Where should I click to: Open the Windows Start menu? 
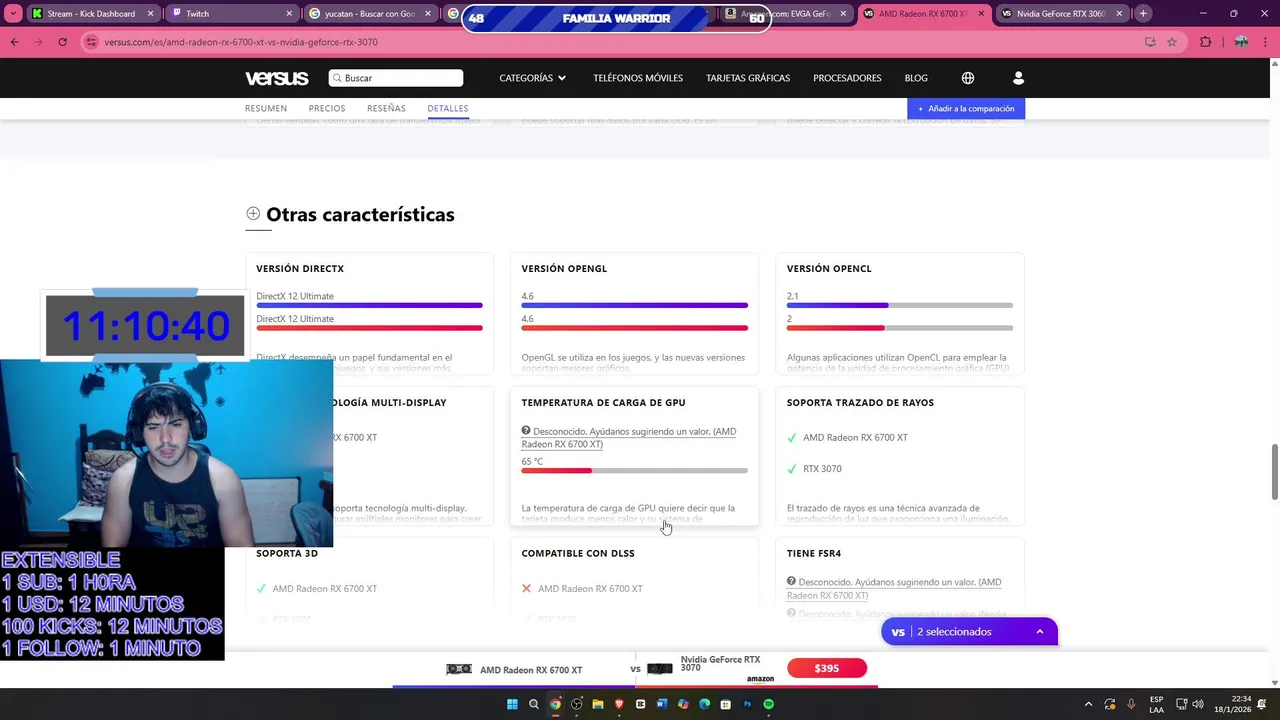(x=512, y=704)
